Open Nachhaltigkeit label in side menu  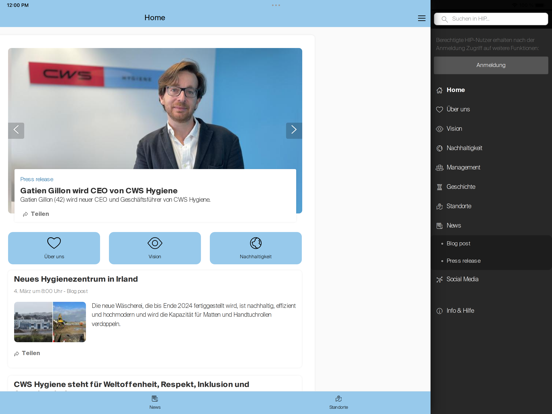(464, 148)
